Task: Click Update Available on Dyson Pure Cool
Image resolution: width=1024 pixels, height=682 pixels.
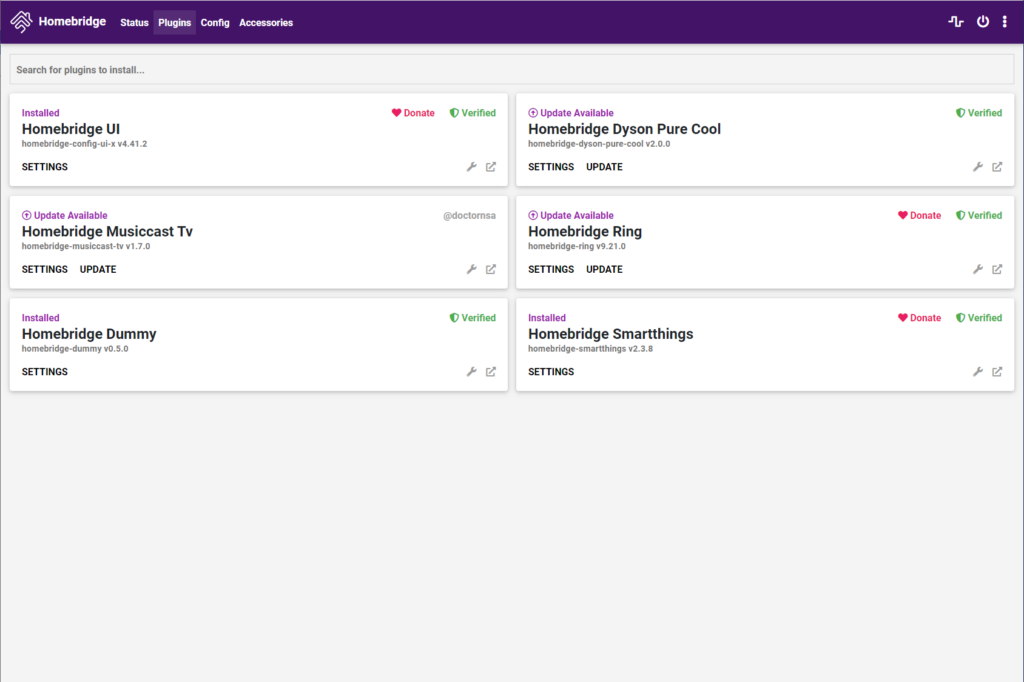Action: tap(571, 113)
